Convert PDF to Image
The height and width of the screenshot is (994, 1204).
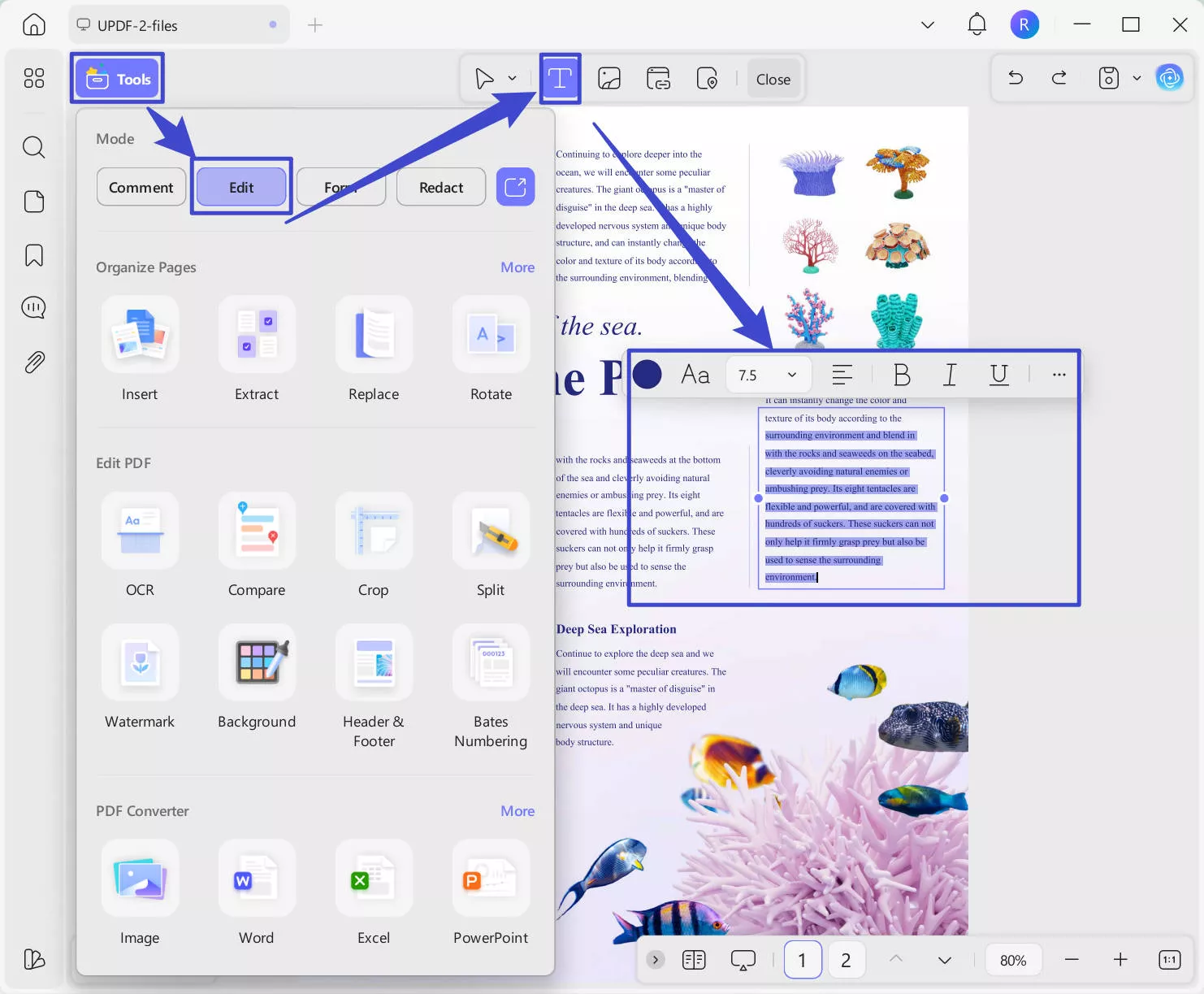pyautogui.click(x=140, y=893)
